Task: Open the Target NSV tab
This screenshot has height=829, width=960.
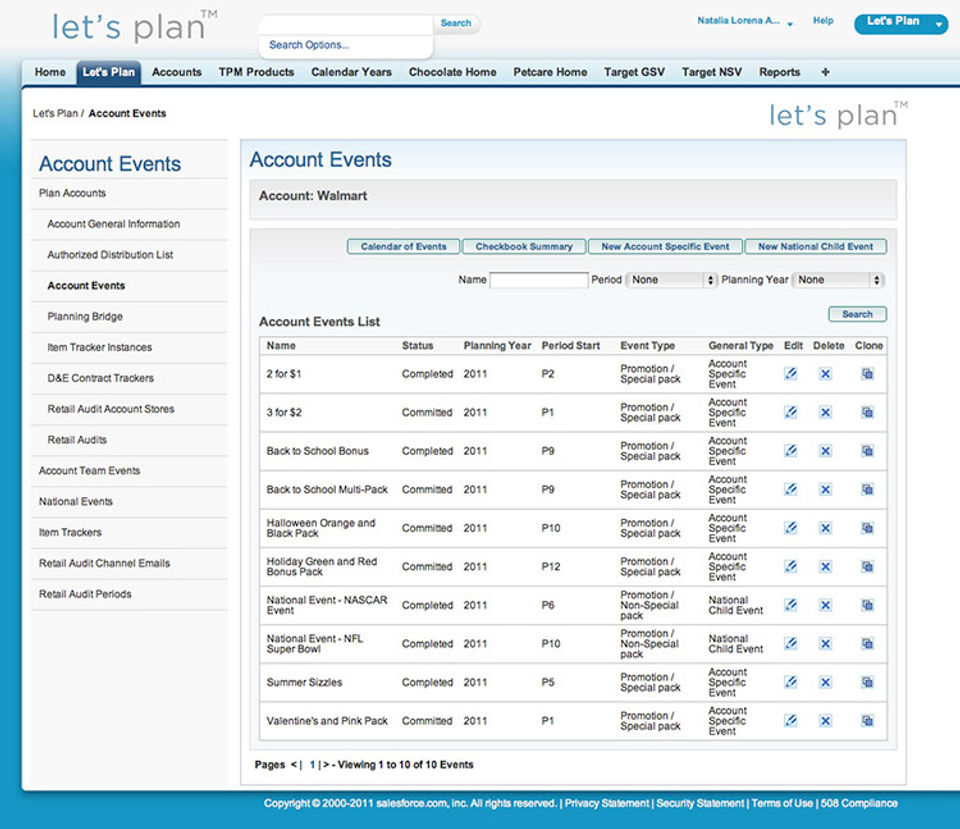Action: click(x=711, y=72)
